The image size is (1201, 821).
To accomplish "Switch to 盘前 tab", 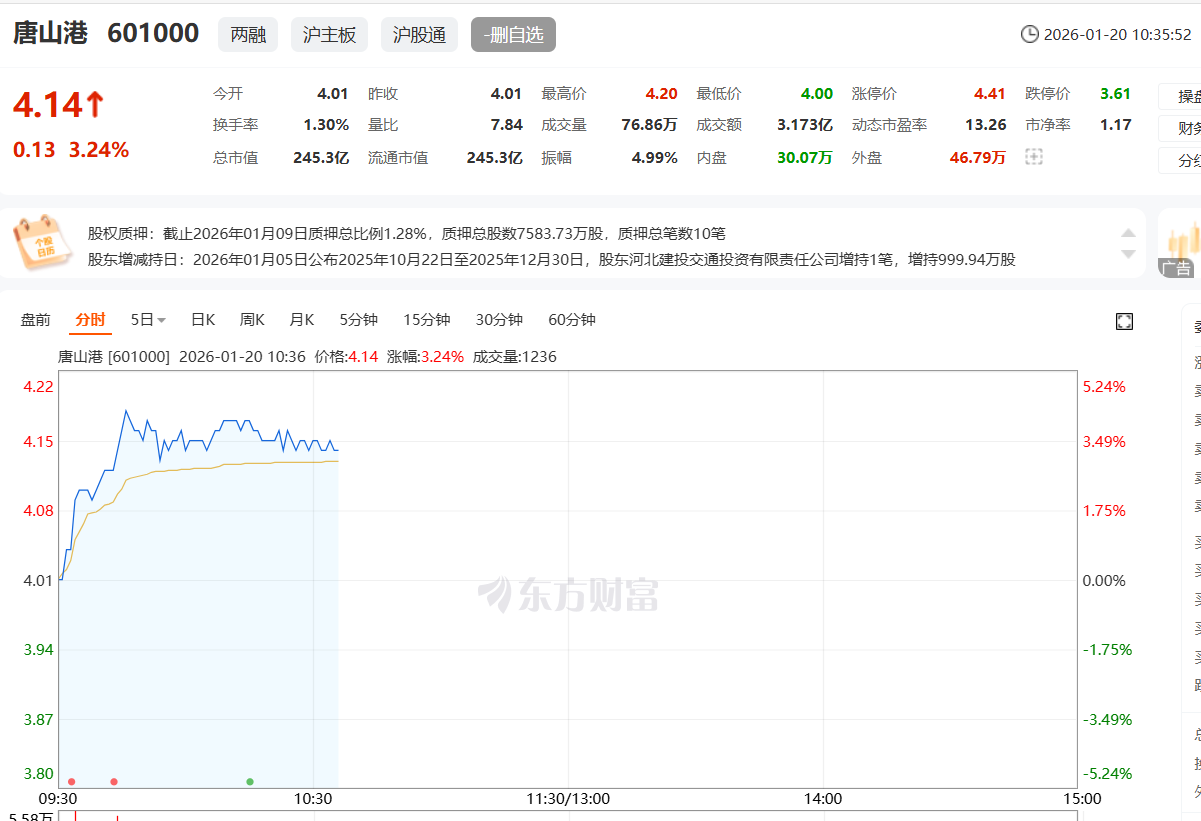I will [x=35, y=320].
